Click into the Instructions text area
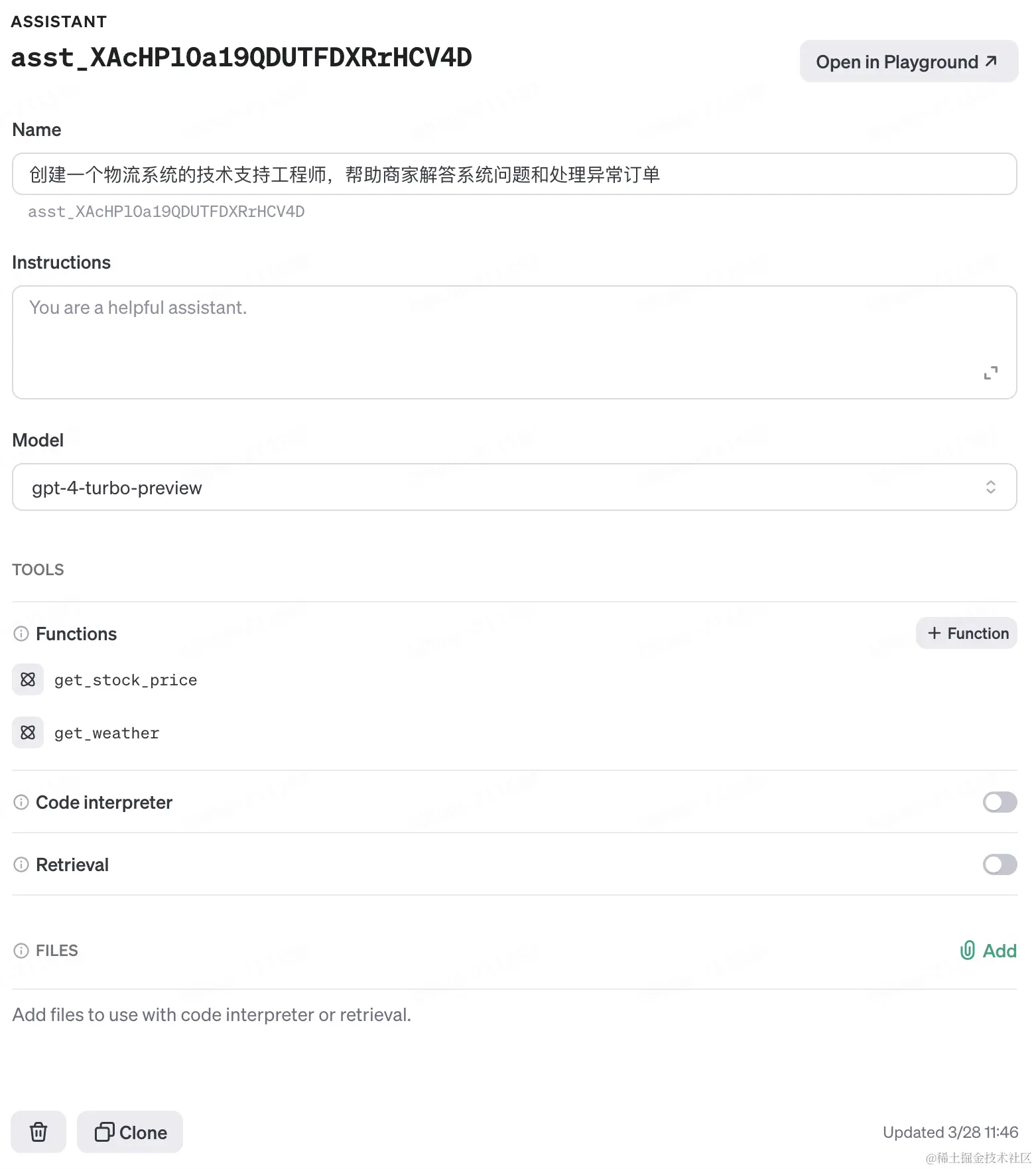 (x=515, y=342)
